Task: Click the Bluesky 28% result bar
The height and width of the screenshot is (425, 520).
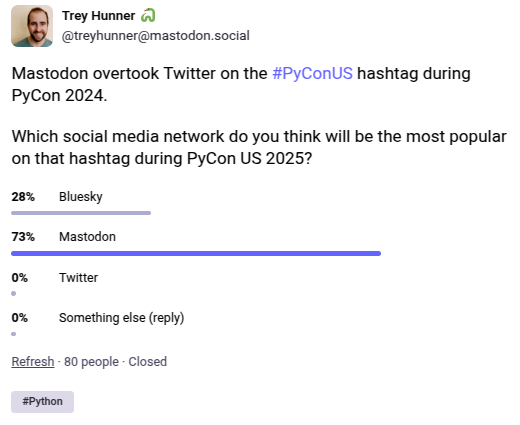Action: click(81, 213)
